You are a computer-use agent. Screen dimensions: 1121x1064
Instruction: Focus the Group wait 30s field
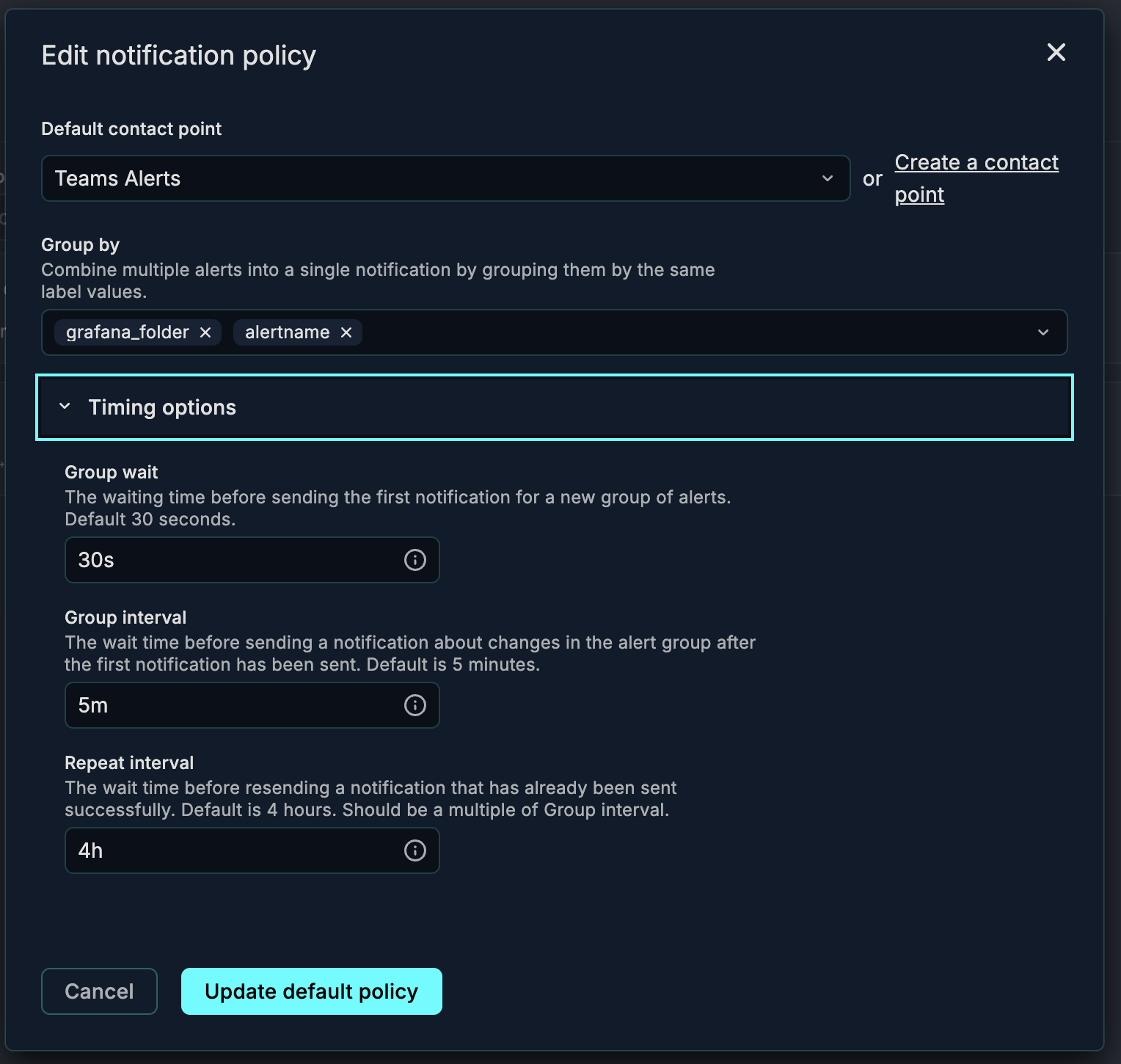pyautogui.click(x=235, y=560)
